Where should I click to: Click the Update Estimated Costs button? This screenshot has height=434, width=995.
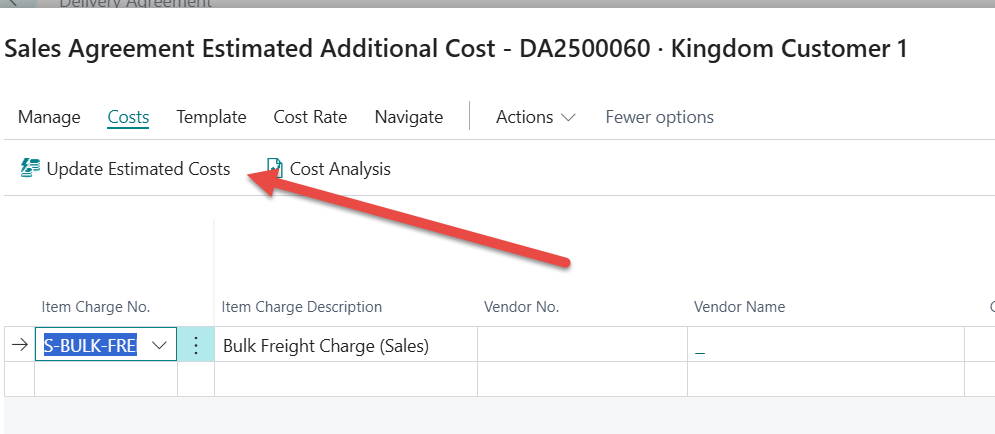(x=138, y=169)
